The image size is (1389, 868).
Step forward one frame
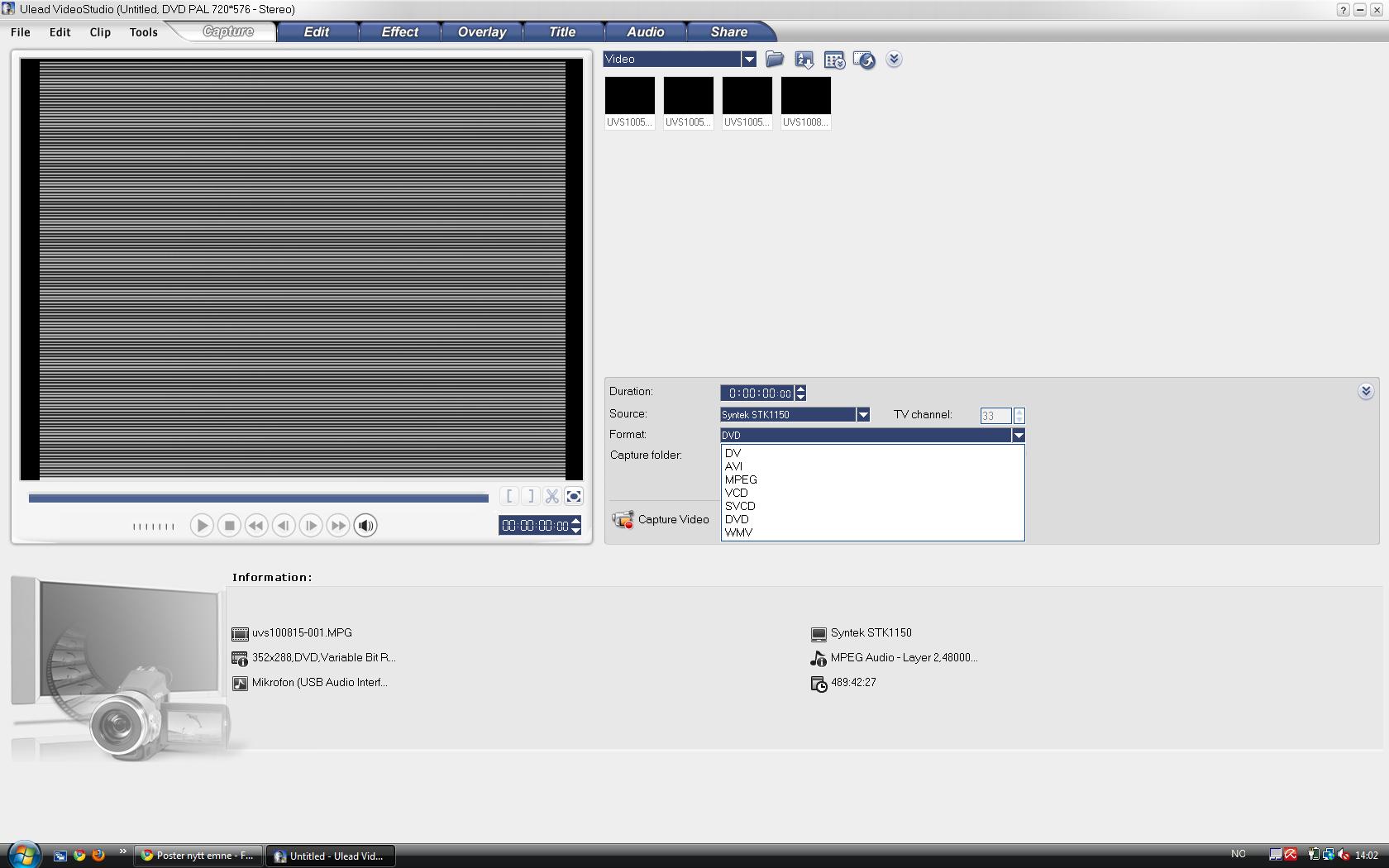click(x=311, y=525)
